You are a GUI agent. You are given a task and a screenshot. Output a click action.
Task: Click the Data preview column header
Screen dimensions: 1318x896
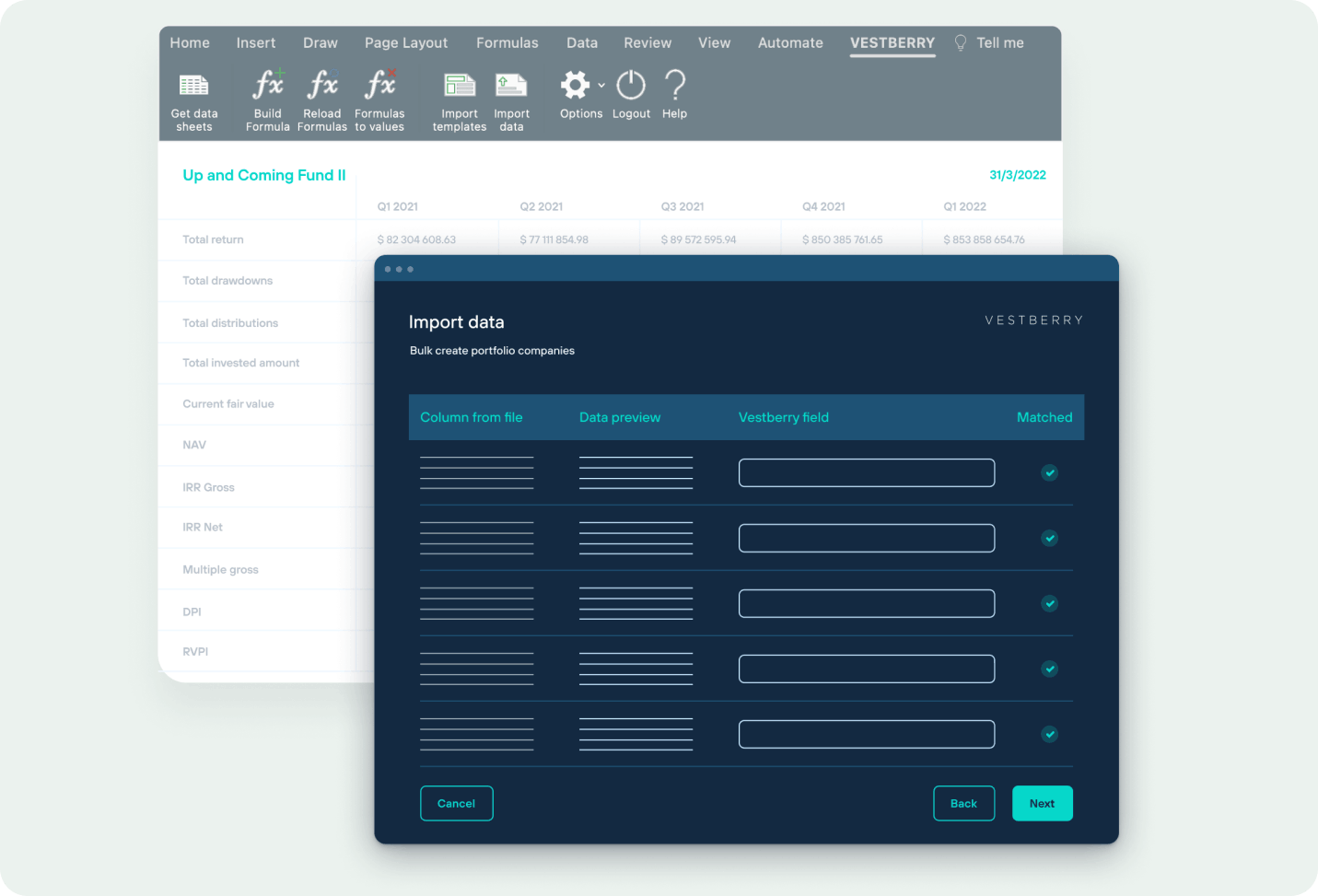coord(620,417)
